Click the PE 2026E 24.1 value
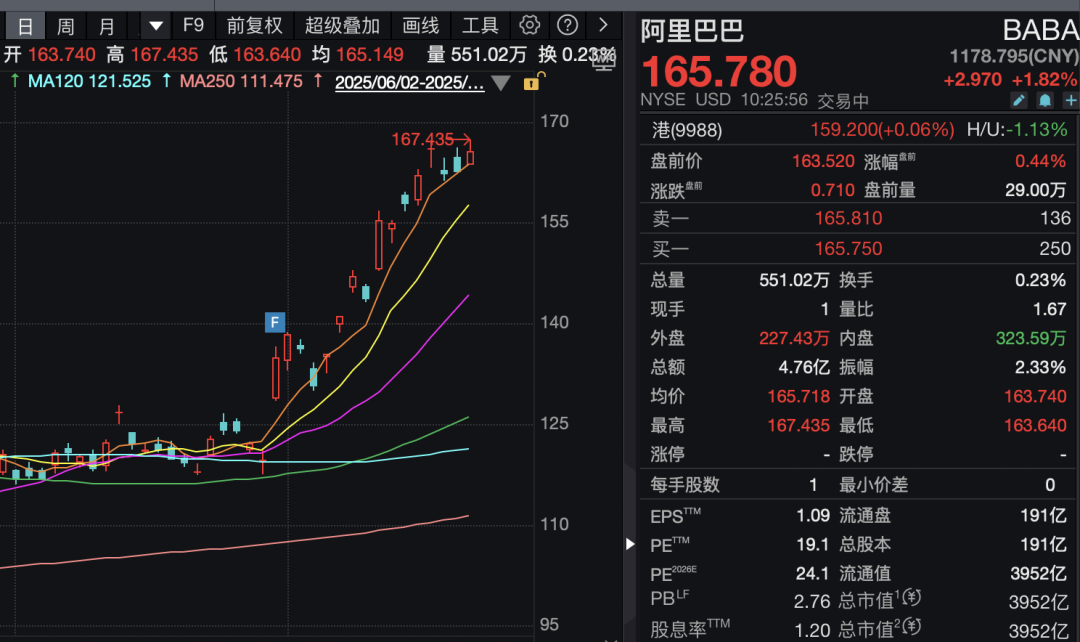Screen dimensions: 1080x642 click(x=813, y=573)
